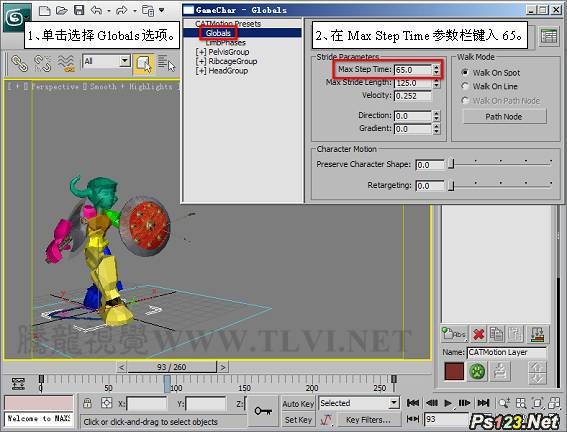
Task: Open the Quick Access Toolbar customize arrow
Action: point(162,10)
